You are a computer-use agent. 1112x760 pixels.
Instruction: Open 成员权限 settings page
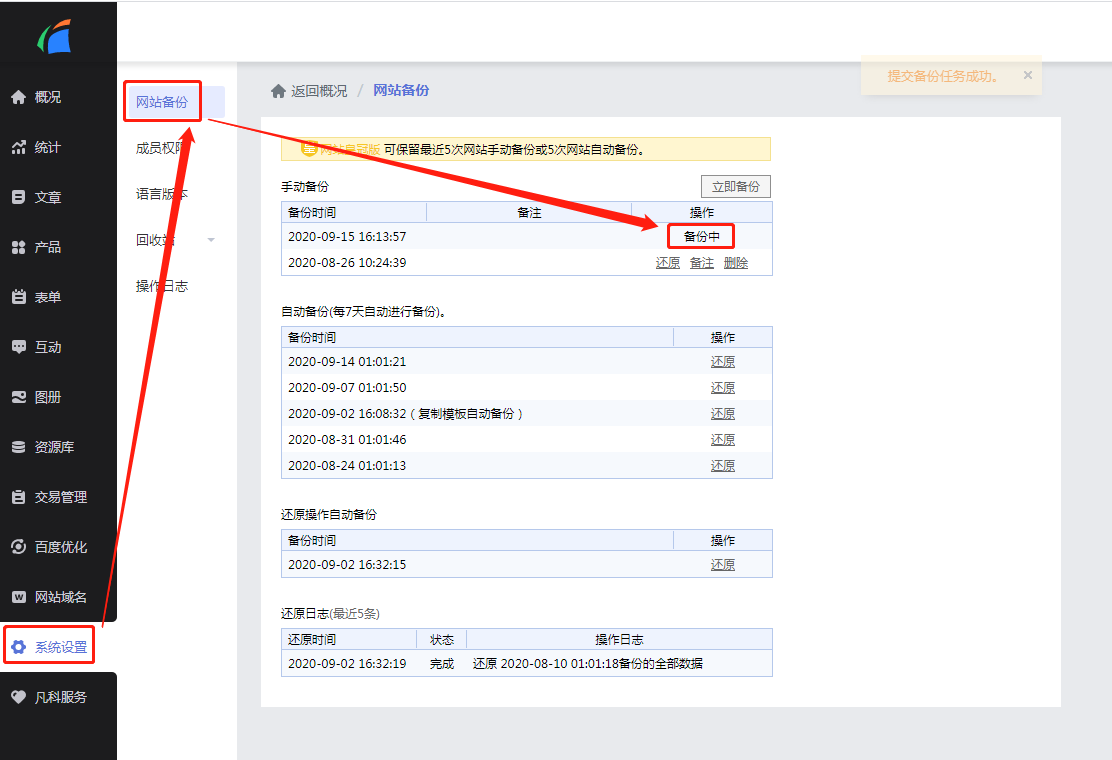(162, 148)
